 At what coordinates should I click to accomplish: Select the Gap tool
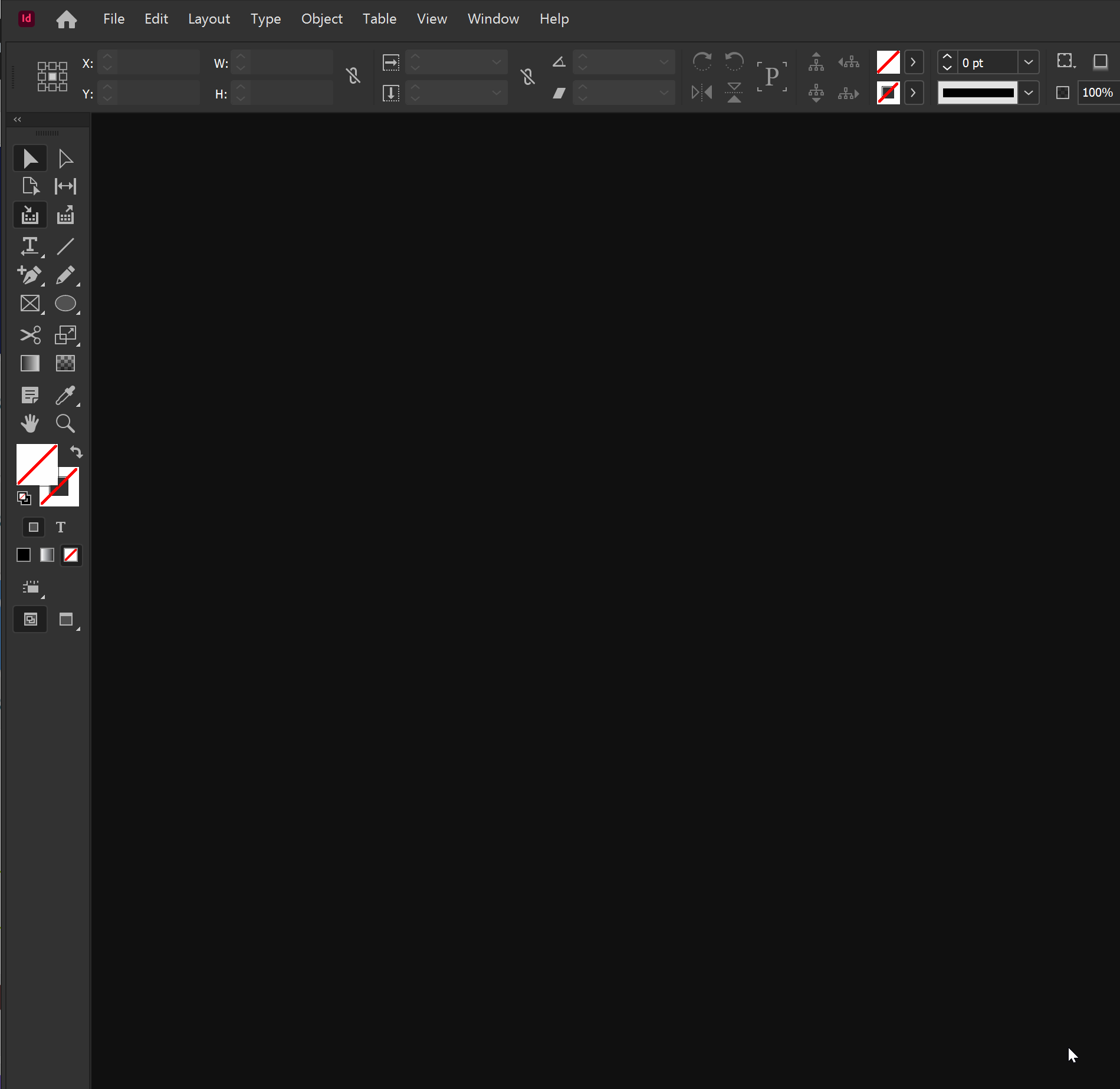(x=65, y=186)
